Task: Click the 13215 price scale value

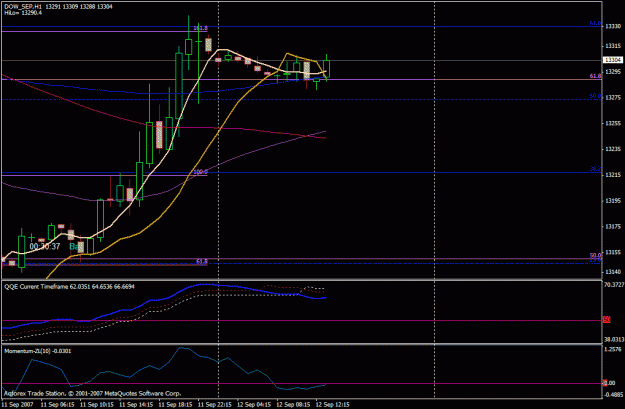Action: [613, 175]
